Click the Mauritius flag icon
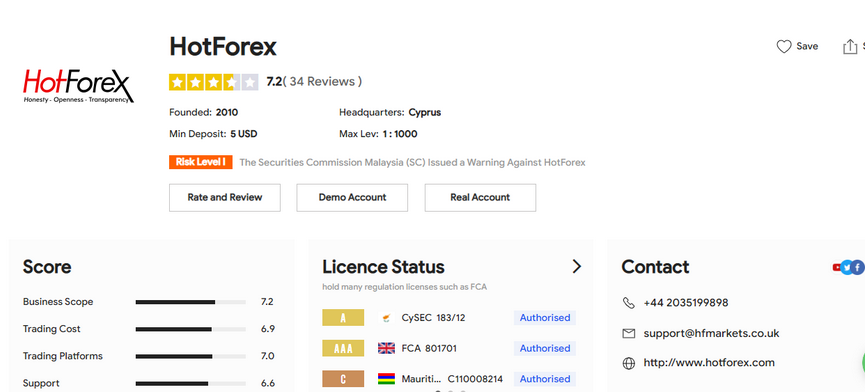 (x=386, y=379)
